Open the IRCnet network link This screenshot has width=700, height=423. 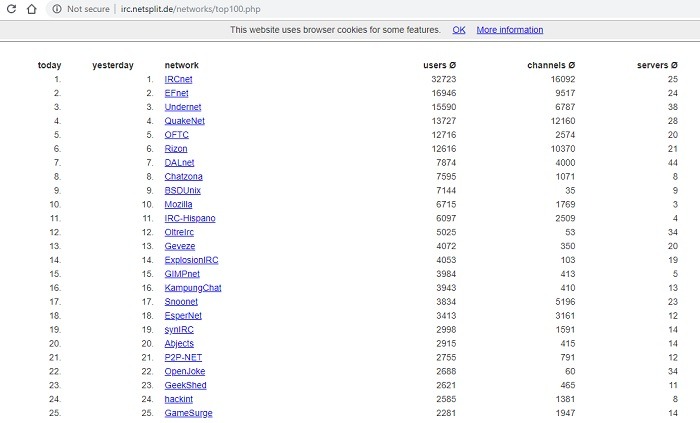coord(178,79)
